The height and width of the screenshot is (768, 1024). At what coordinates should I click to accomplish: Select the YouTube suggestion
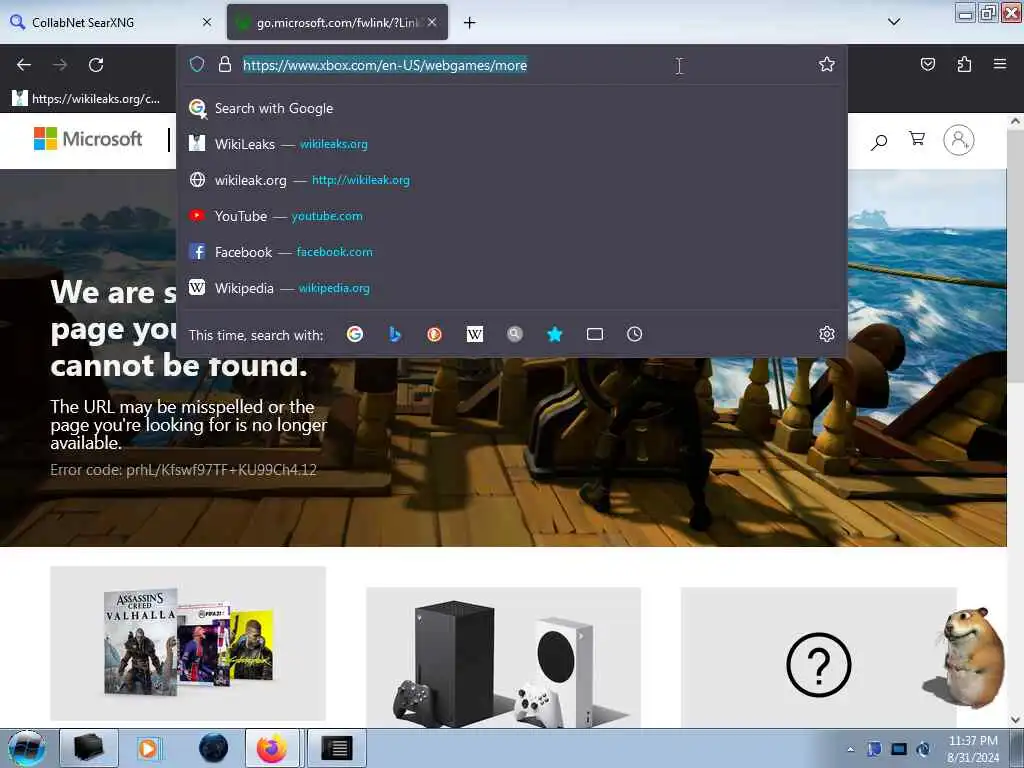pos(512,216)
